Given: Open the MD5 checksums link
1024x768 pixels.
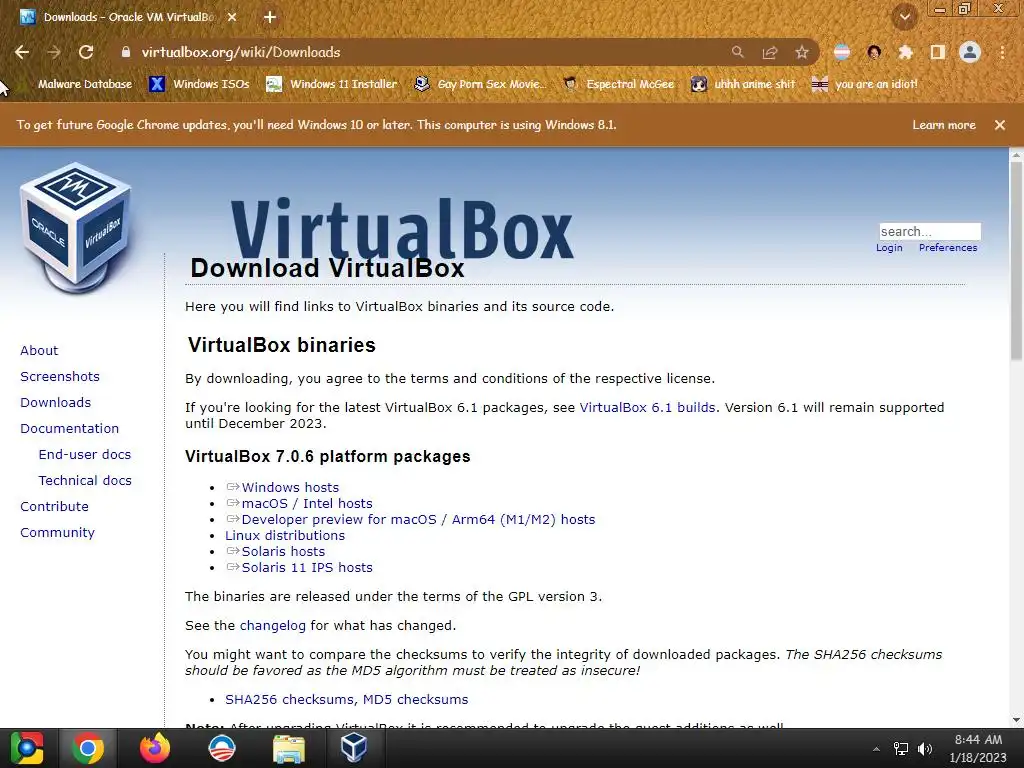Looking at the screenshot, I should [415, 699].
